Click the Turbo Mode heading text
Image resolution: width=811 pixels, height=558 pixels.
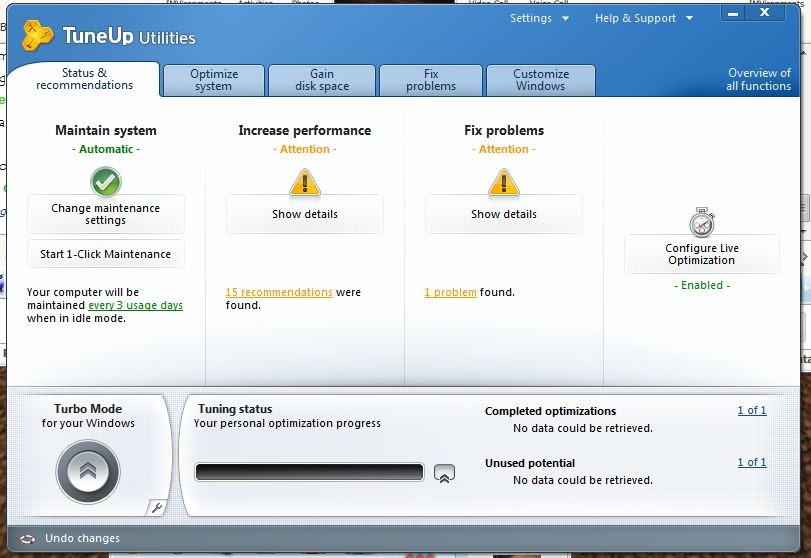point(88,409)
